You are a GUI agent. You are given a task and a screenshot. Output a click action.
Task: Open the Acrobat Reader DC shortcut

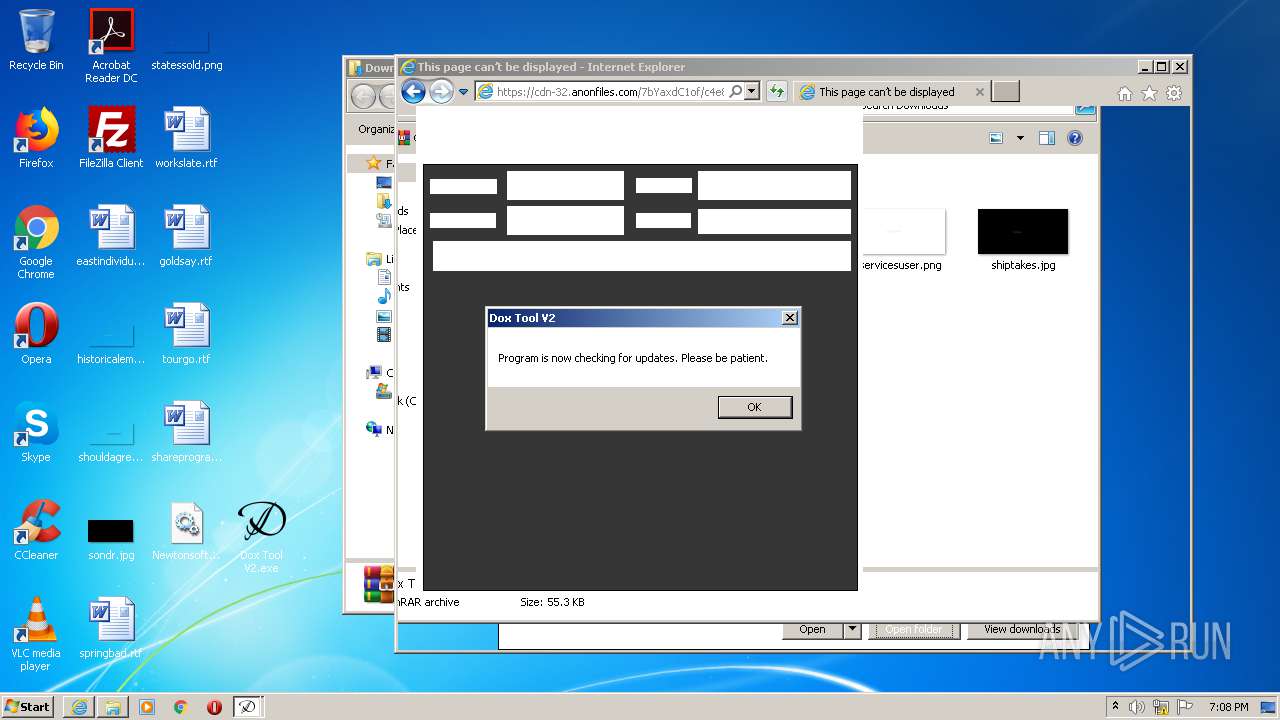coord(111,46)
